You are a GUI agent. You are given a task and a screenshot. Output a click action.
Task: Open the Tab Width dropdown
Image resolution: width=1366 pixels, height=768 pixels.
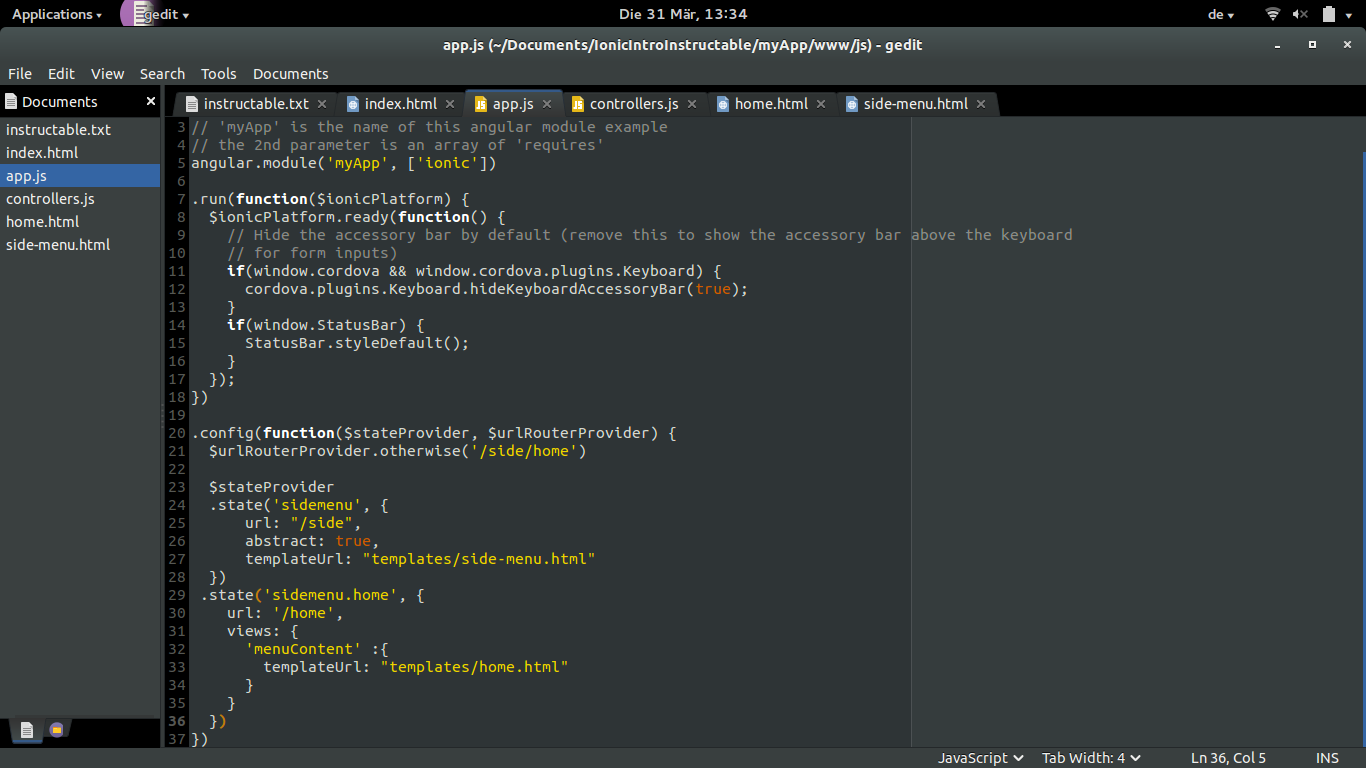(1090, 757)
